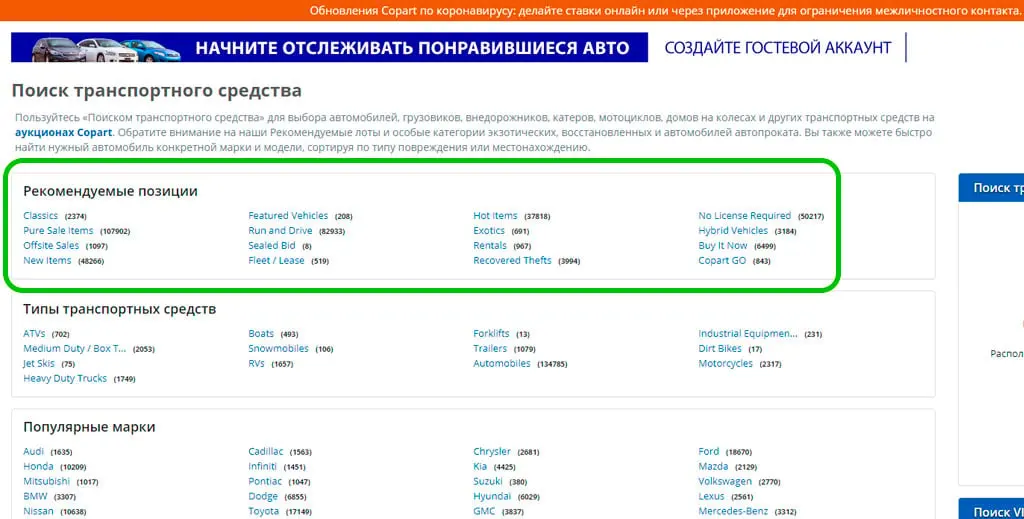Select Jet Skis vehicle type
1024x519 pixels.
(39, 364)
